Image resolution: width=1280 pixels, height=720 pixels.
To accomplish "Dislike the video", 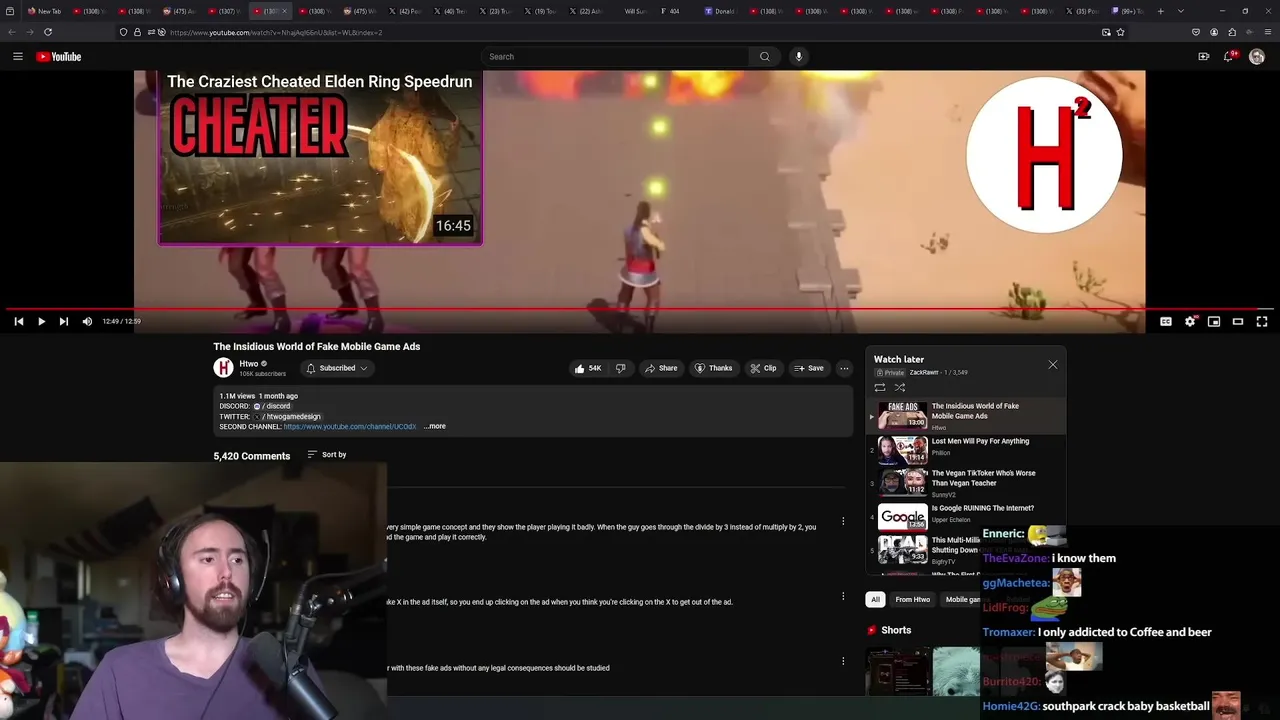I will (x=620, y=368).
